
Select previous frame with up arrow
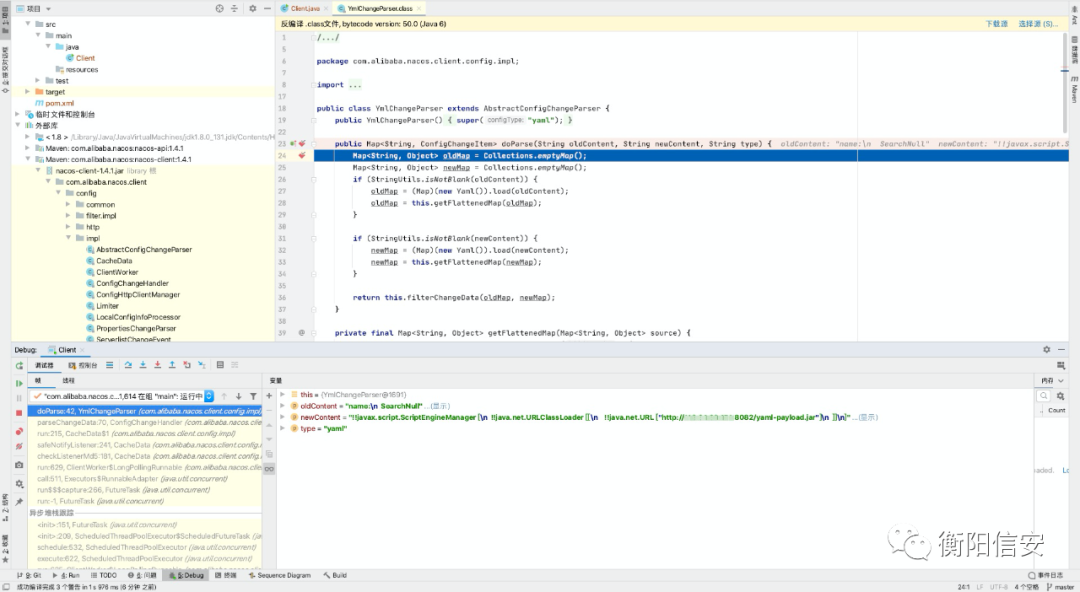224,396
